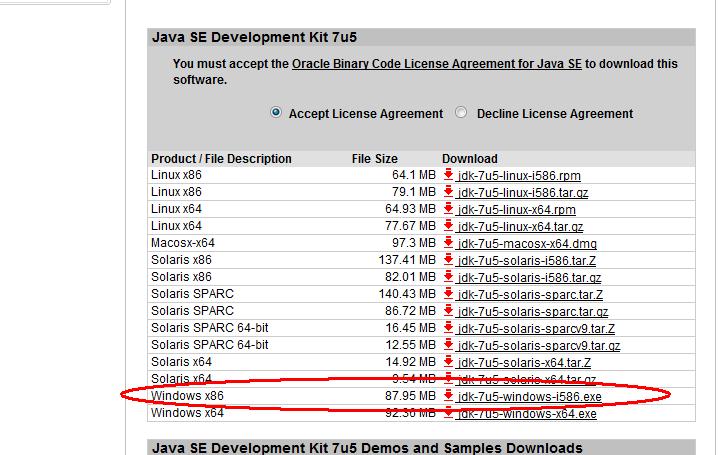Viewport: 720px width, 455px height.
Task: Click red download arrow for linux-i586.rpm
Action: tap(449, 174)
